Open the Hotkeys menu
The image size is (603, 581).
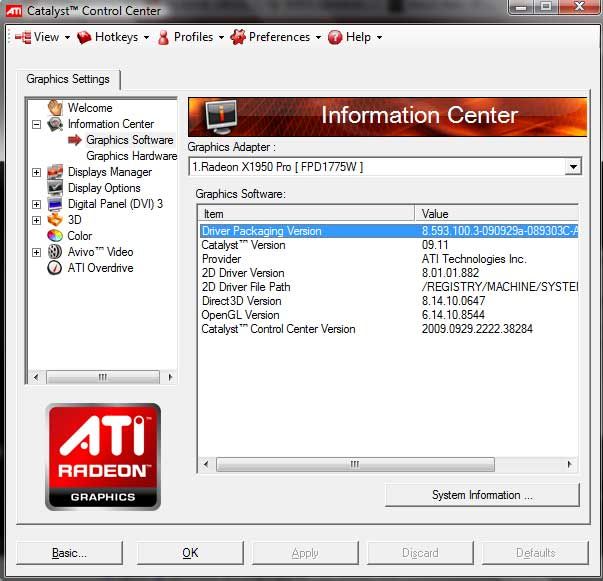tap(113, 37)
